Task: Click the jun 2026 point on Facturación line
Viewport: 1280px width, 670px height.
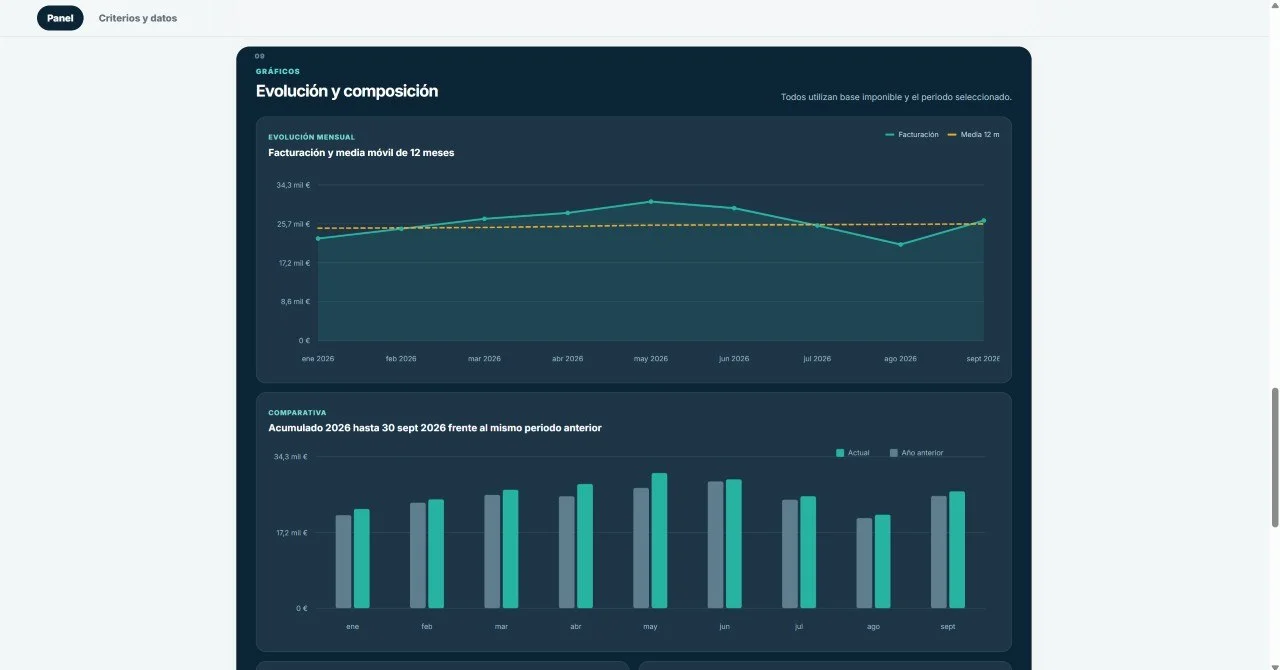Action: (x=734, y=208)
